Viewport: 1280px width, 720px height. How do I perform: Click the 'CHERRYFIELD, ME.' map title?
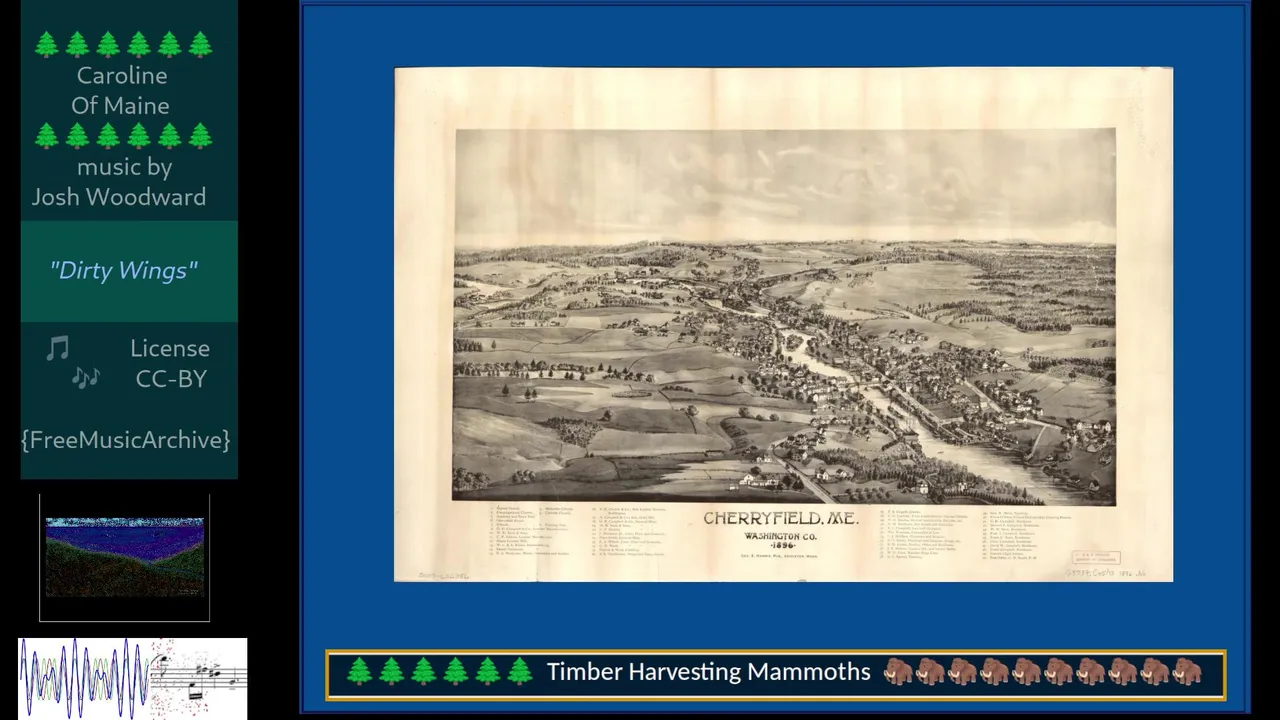coord(780,519)
